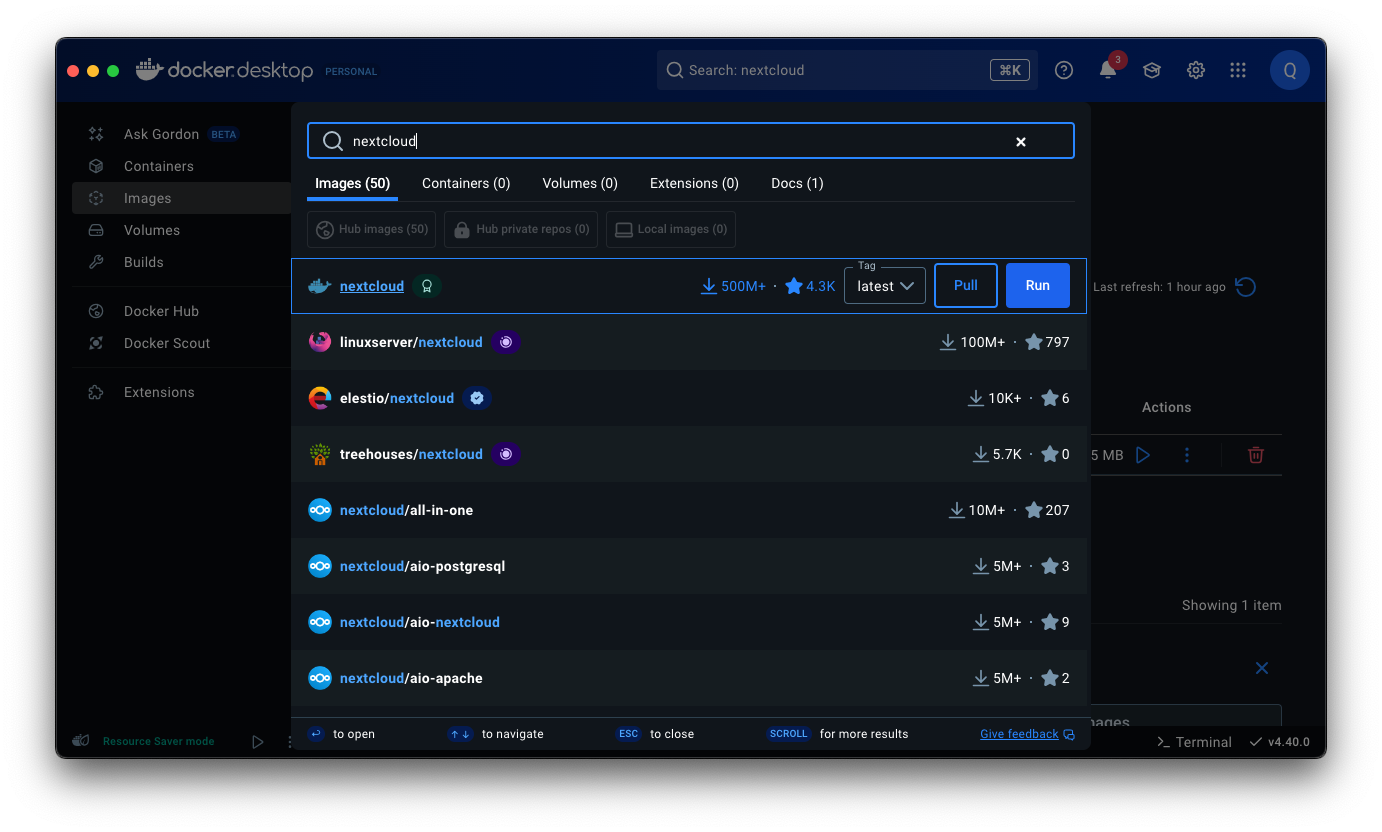
Task: Select the nextcloud/aio-apache result
Action: (690, 678)
